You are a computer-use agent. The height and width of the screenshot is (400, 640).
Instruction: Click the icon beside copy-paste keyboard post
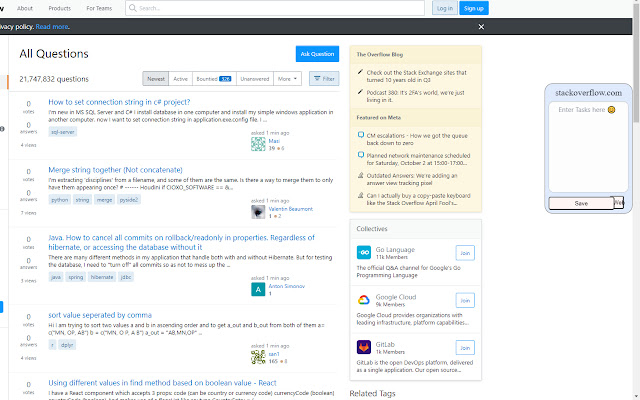pos(360,195)
